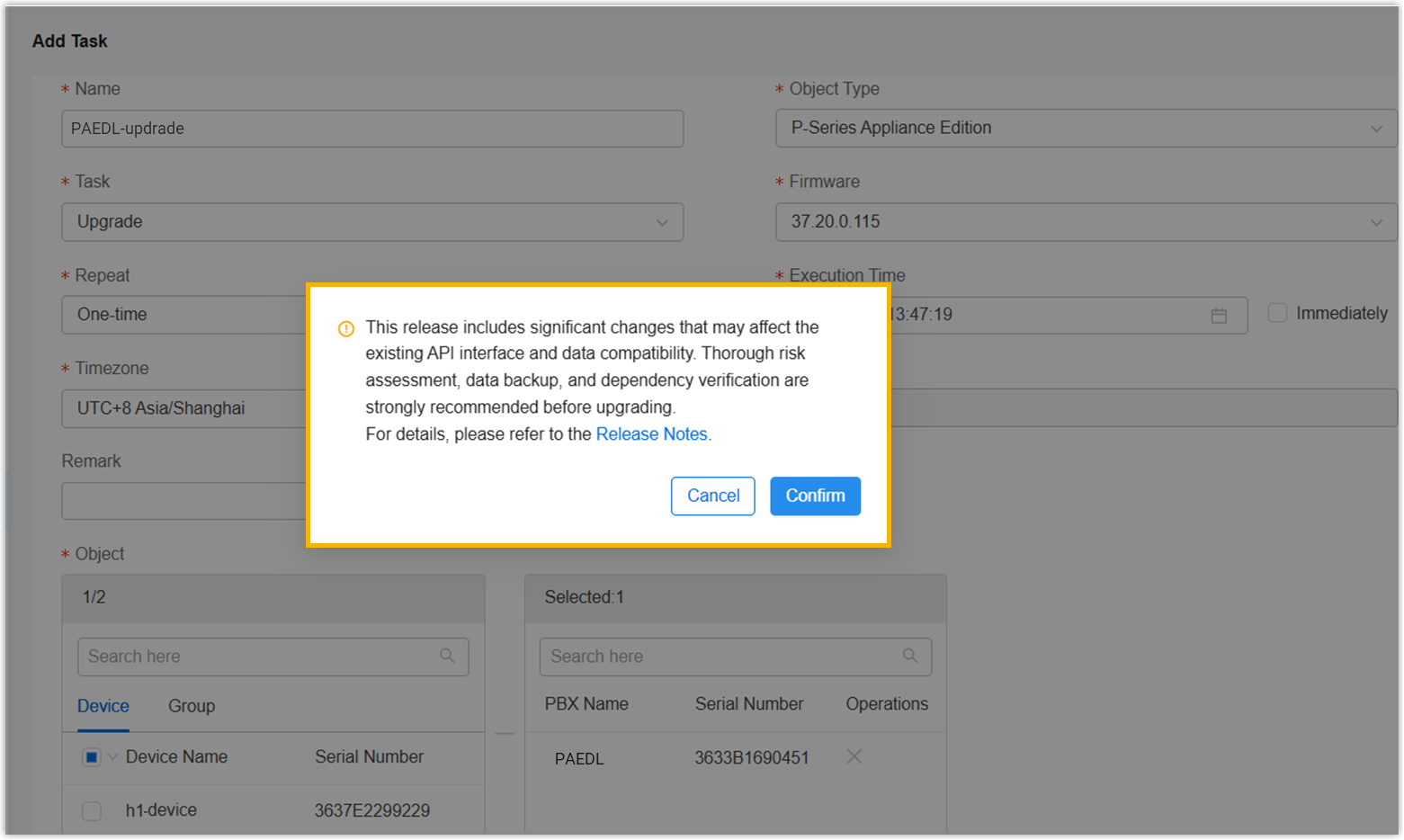The image size is (1404, 840).
Task: Open the Release Notes link
Action: 651,434
